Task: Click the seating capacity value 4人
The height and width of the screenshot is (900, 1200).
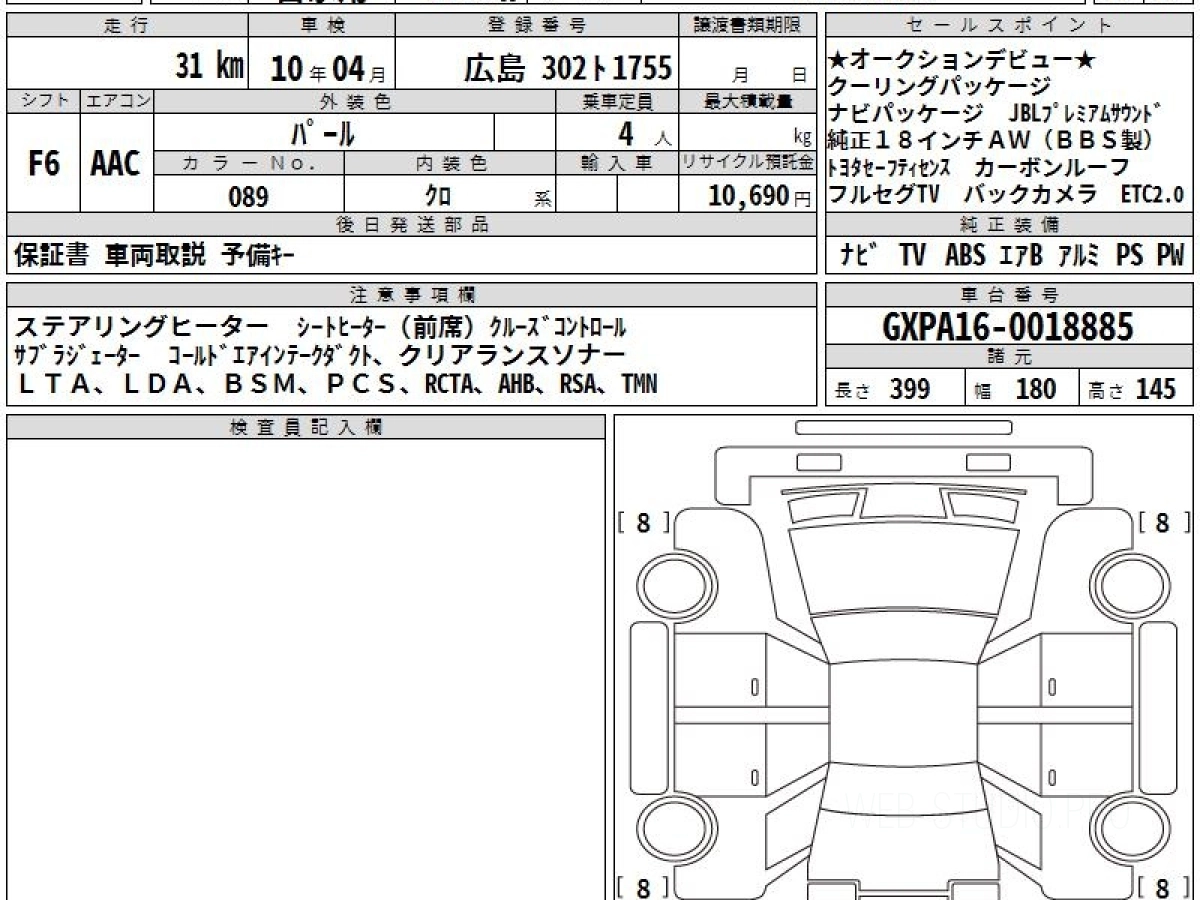Action: (643, 132)
